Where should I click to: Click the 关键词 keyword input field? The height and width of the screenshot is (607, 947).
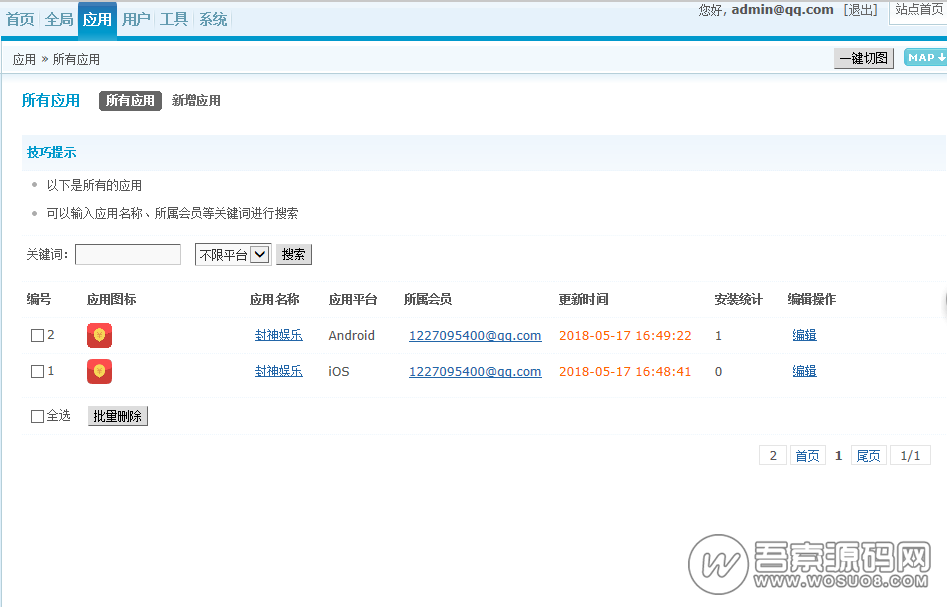(127, 254)
